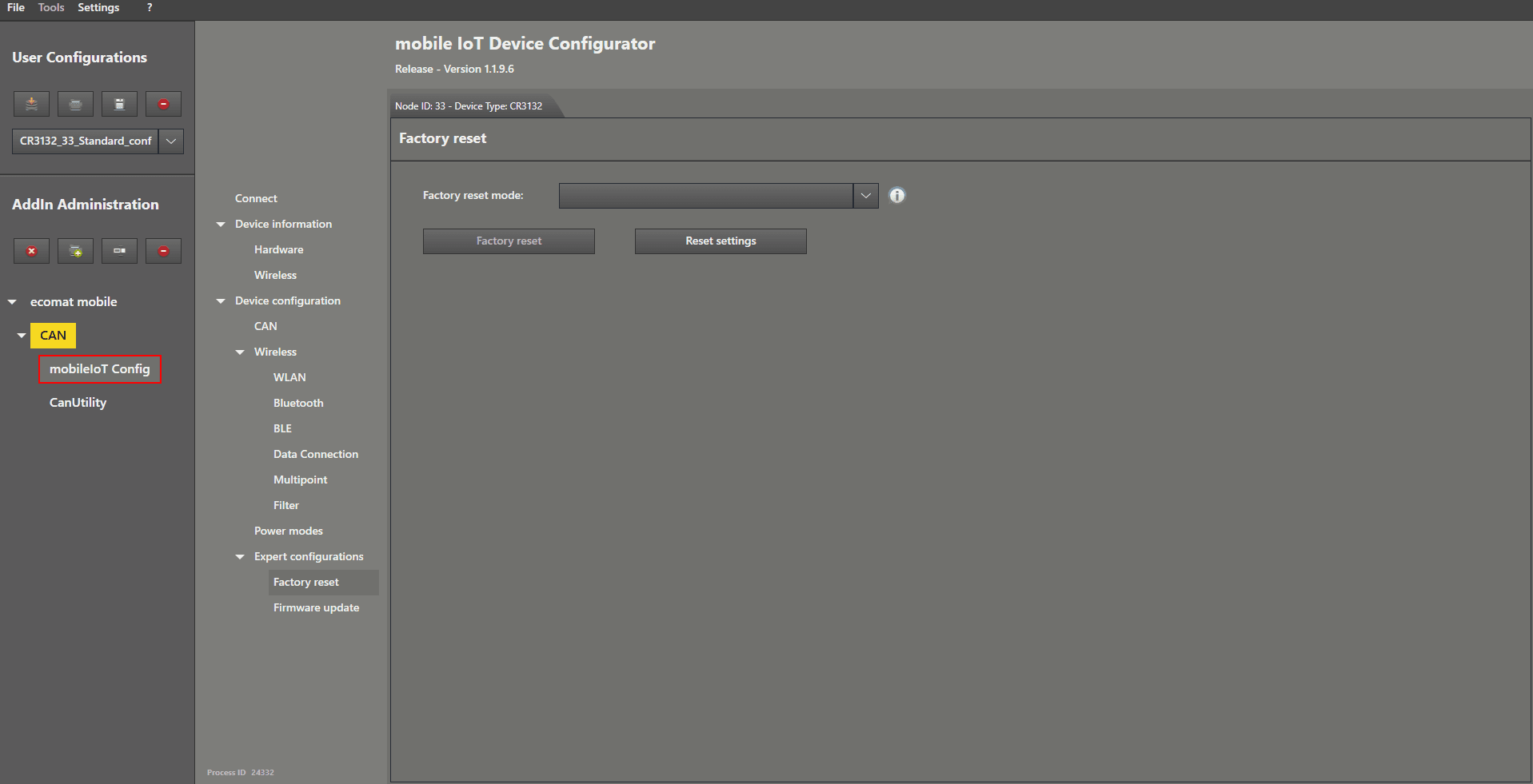This screenshot has width=1533, height=784.
Task: Click the red minus icon in AddIn Administration
Action: point(163,251)
